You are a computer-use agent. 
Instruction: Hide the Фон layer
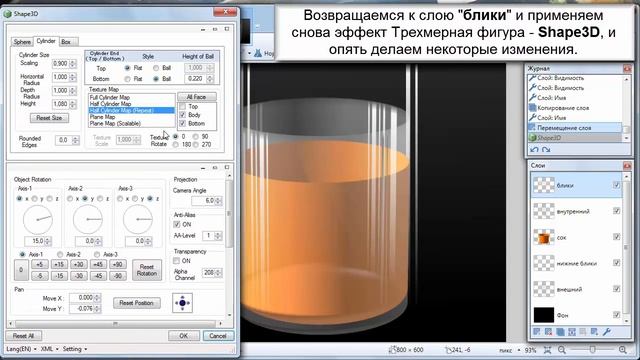[x=616, y=315]
